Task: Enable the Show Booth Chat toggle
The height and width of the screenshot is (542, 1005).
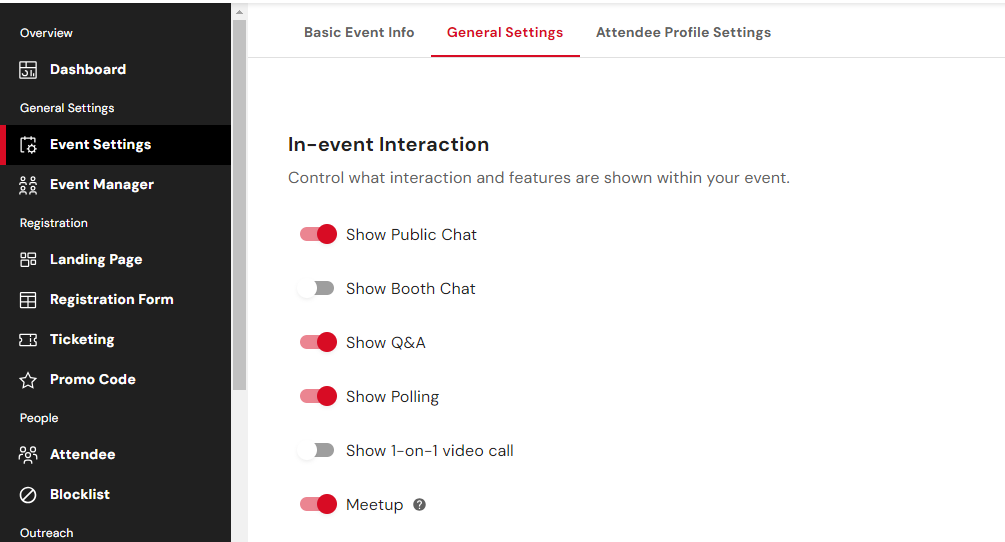Action: coord(316,288)
